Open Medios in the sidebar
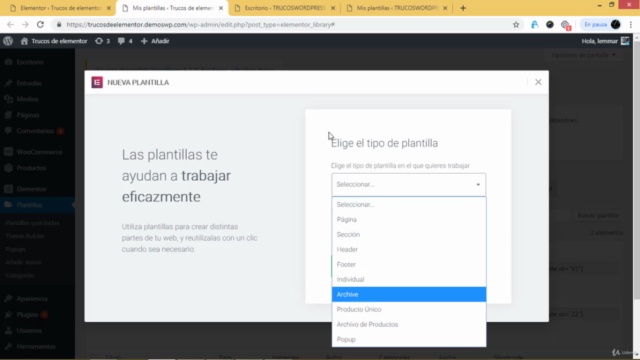Viewport: 640px width, 360px height. (x=27, y=99)
